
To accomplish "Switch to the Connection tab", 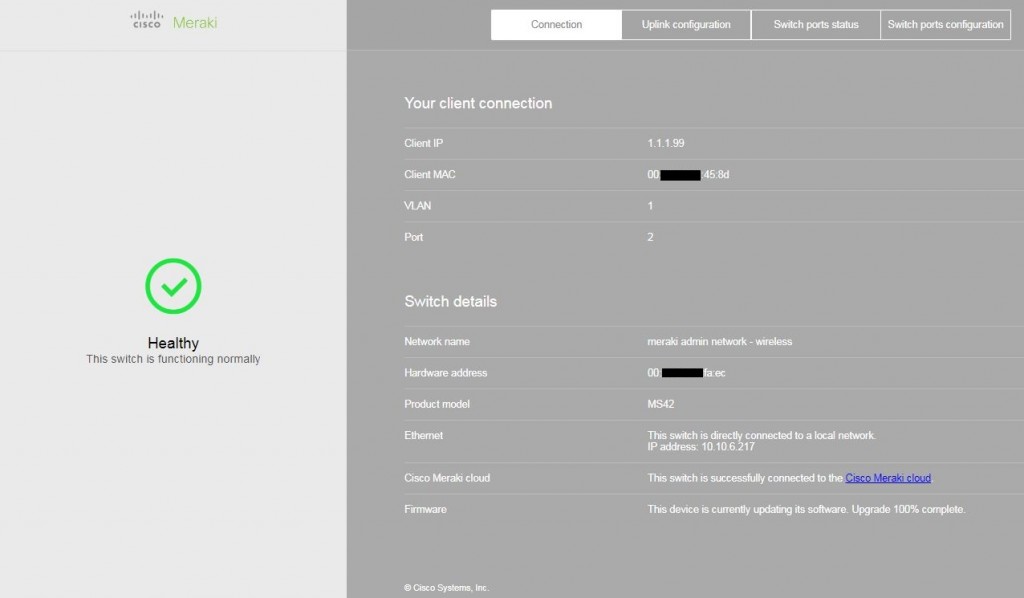I will (556, 25).
